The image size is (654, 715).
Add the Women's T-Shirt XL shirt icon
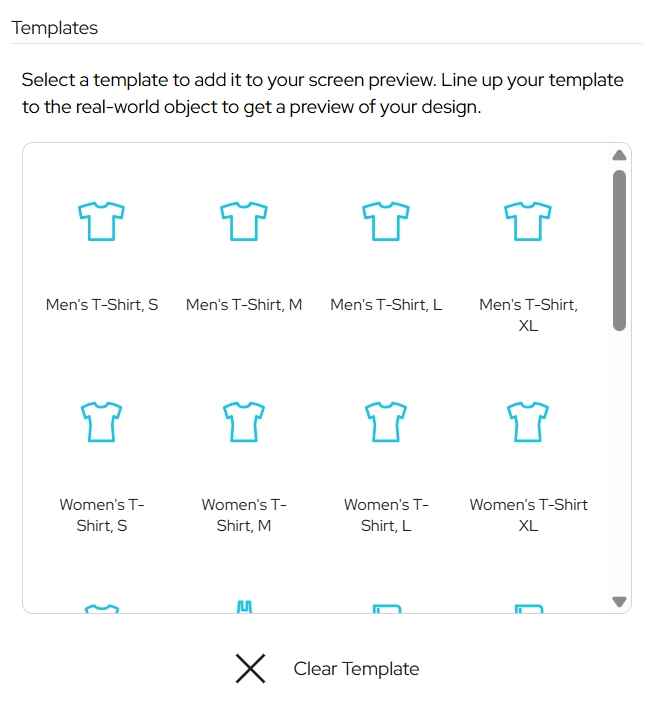tap(528, 422)
